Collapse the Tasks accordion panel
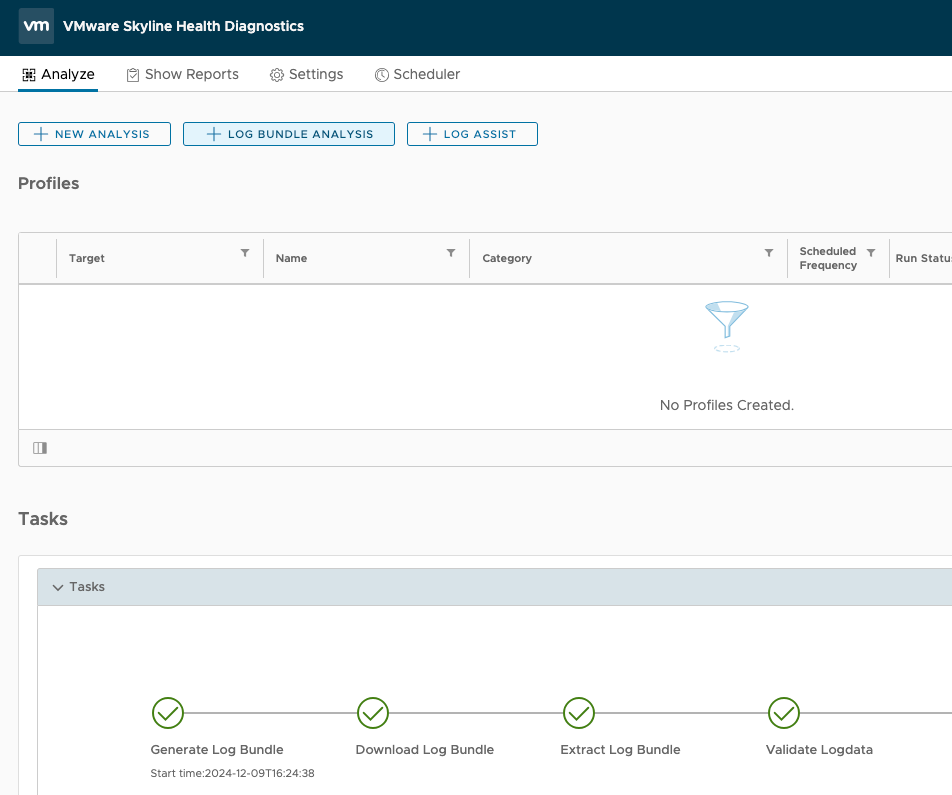The height and width of the screenshot is (795, 952). click(x=58, y=587)
